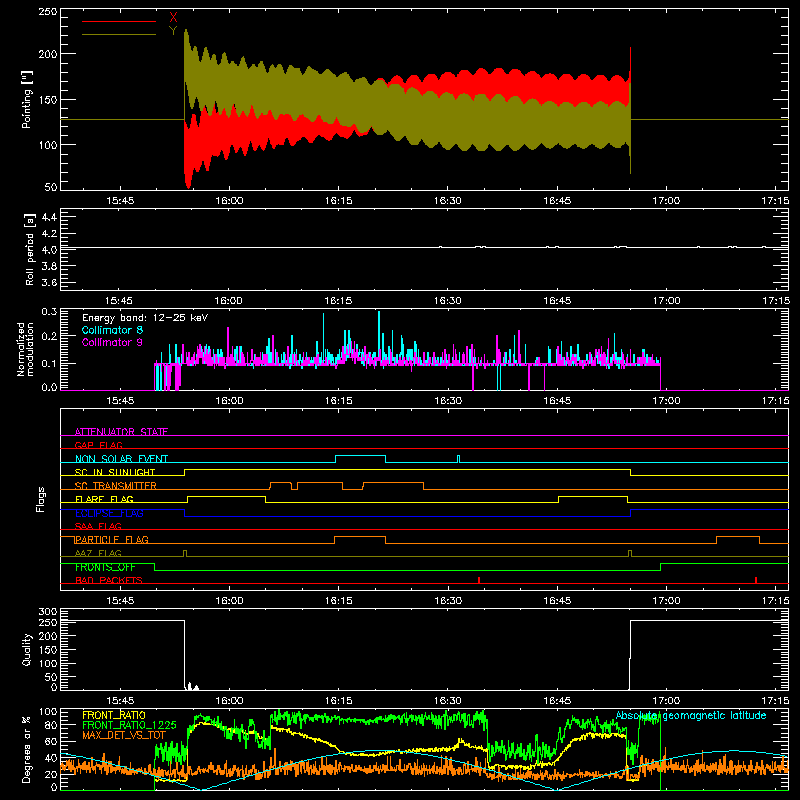
Task: Click the BAD_PACKETS red tick near 17:12
Action: coord(756,580)
